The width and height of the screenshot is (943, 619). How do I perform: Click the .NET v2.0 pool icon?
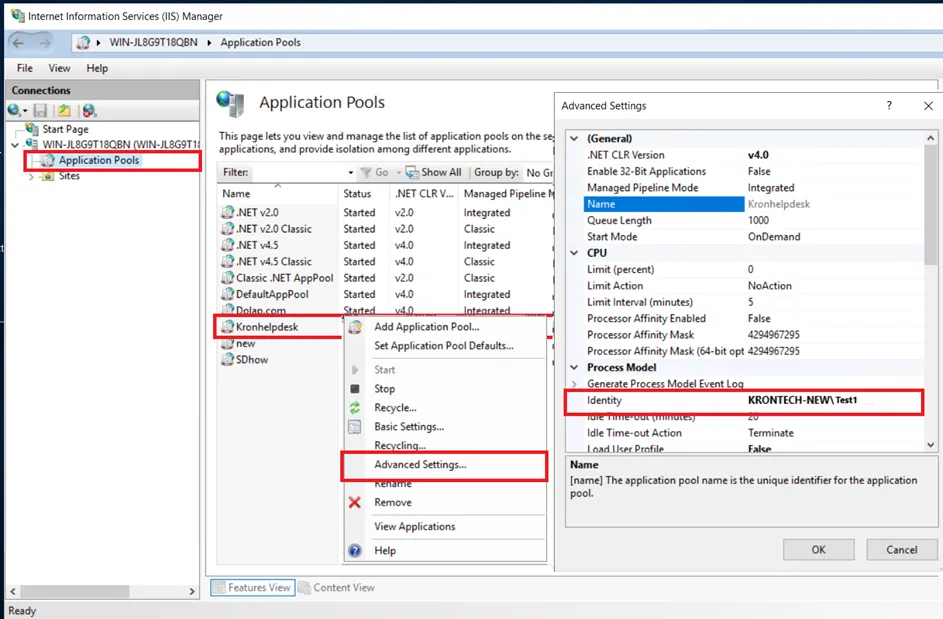point(227,212)
